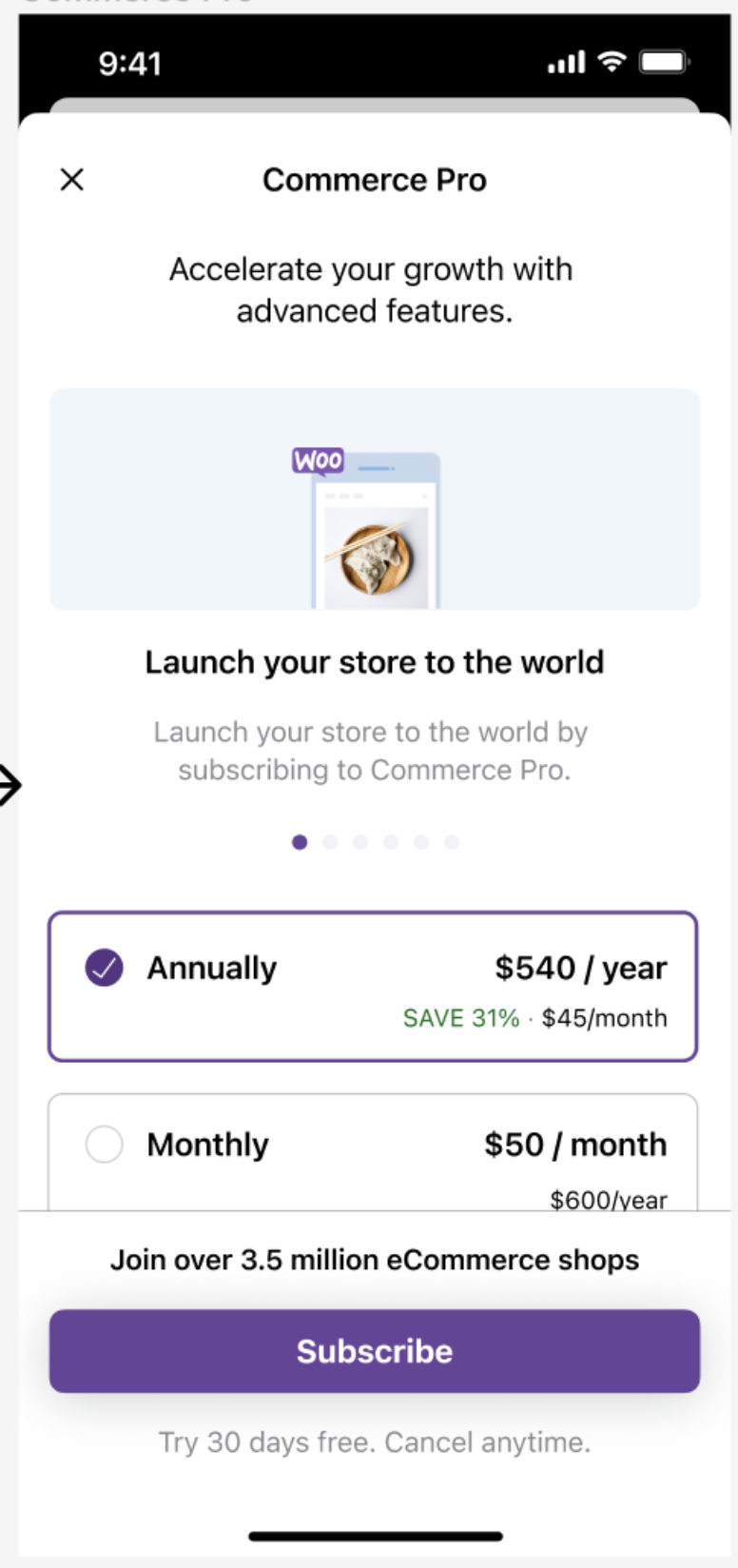
Task: Click the Woo logo on the promo illustration
Action: (320, 461)
